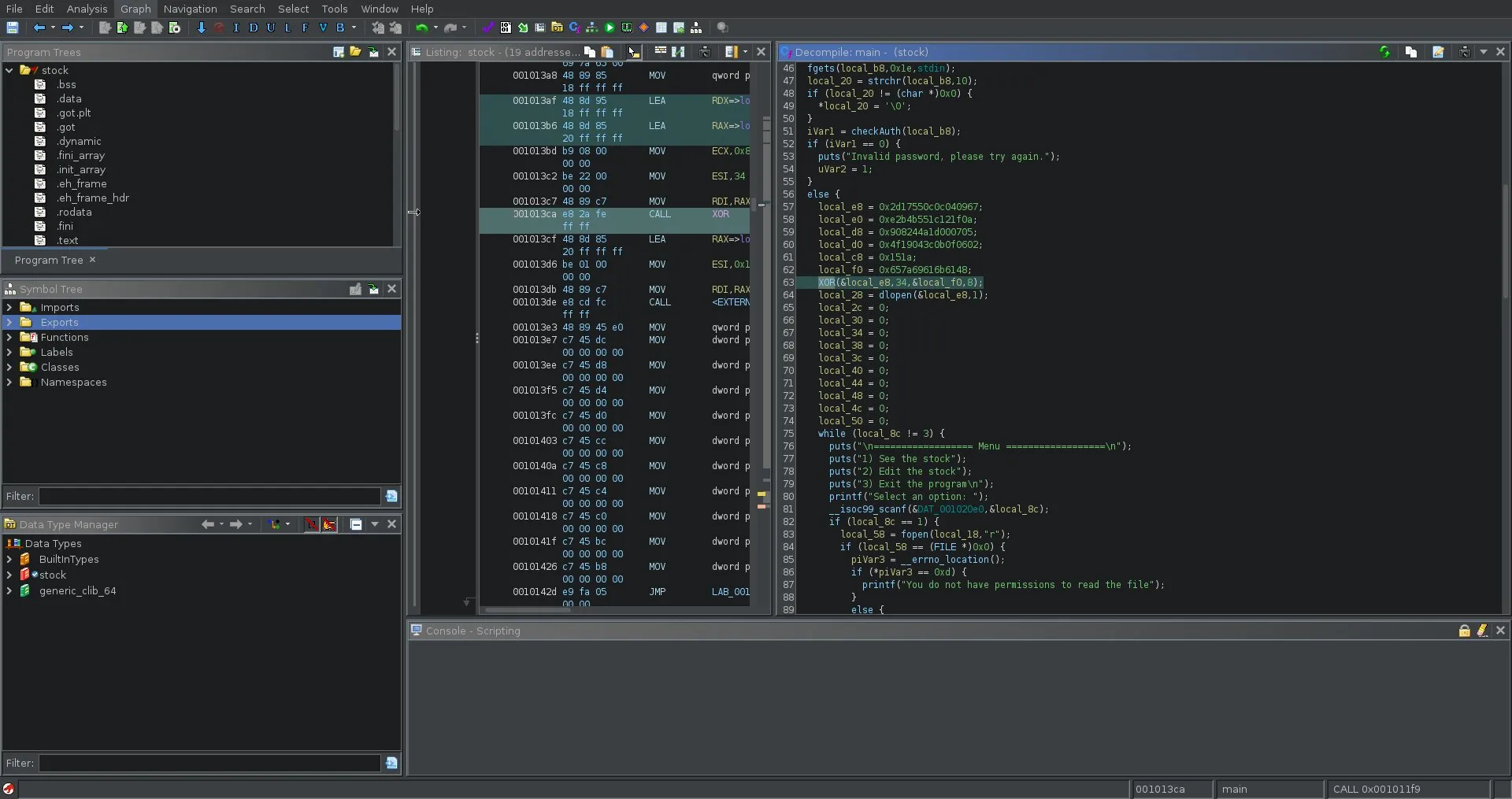1512x799 pixels.
Task: Open the Decompile panel dropdown menu arrow
Action: tap(1484, 52)
